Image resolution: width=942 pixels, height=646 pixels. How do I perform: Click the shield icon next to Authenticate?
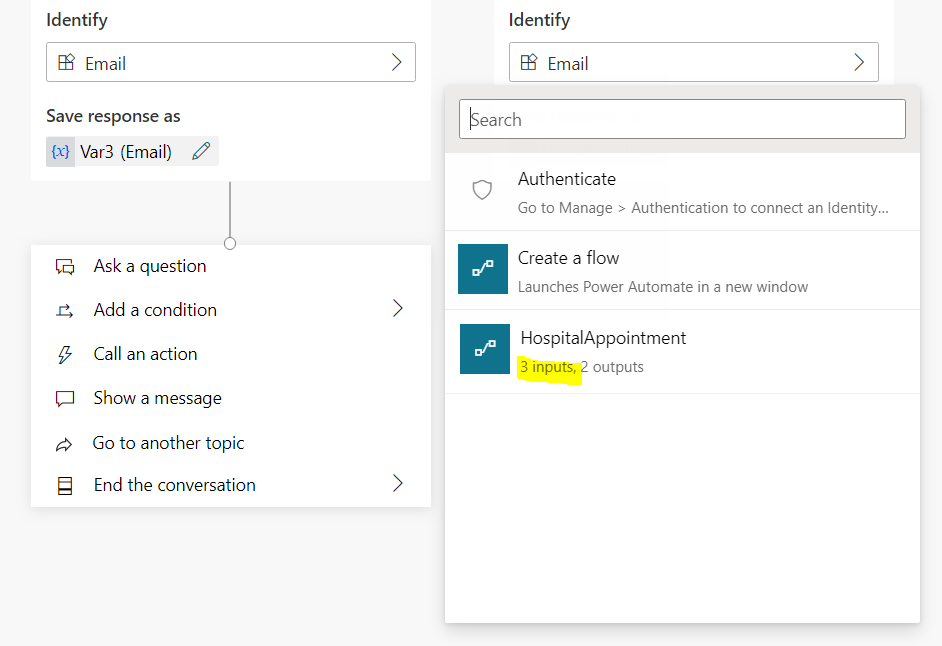[x=482, y=190]
